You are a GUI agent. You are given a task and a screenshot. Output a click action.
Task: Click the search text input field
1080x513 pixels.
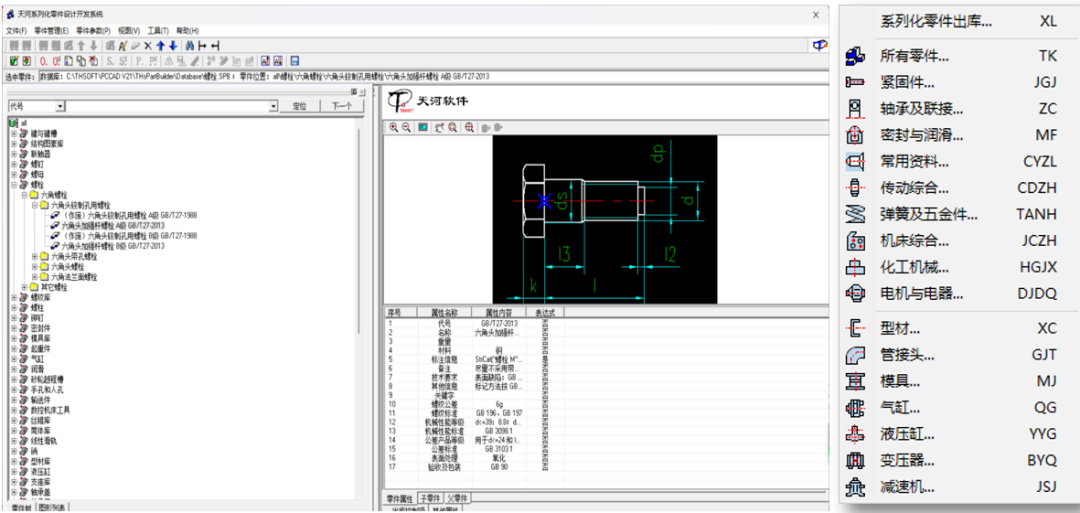tap(167, 106)
